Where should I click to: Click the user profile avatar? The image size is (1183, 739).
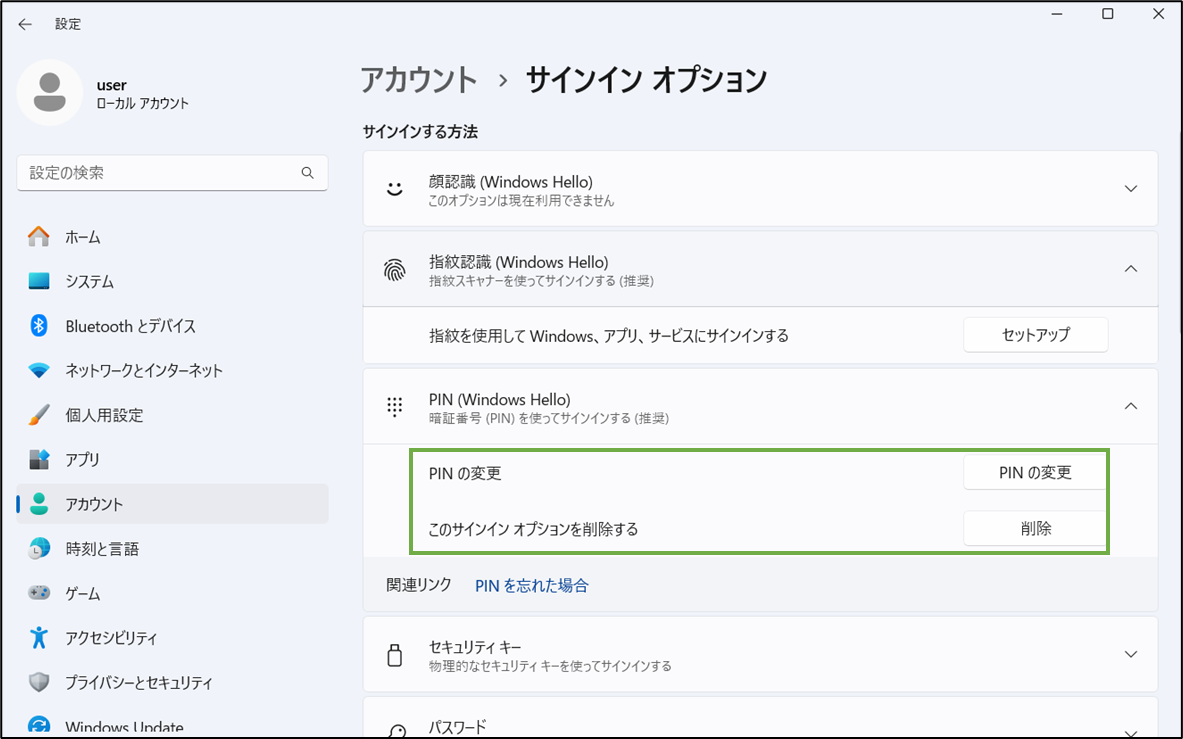click(x=50, y=93)
